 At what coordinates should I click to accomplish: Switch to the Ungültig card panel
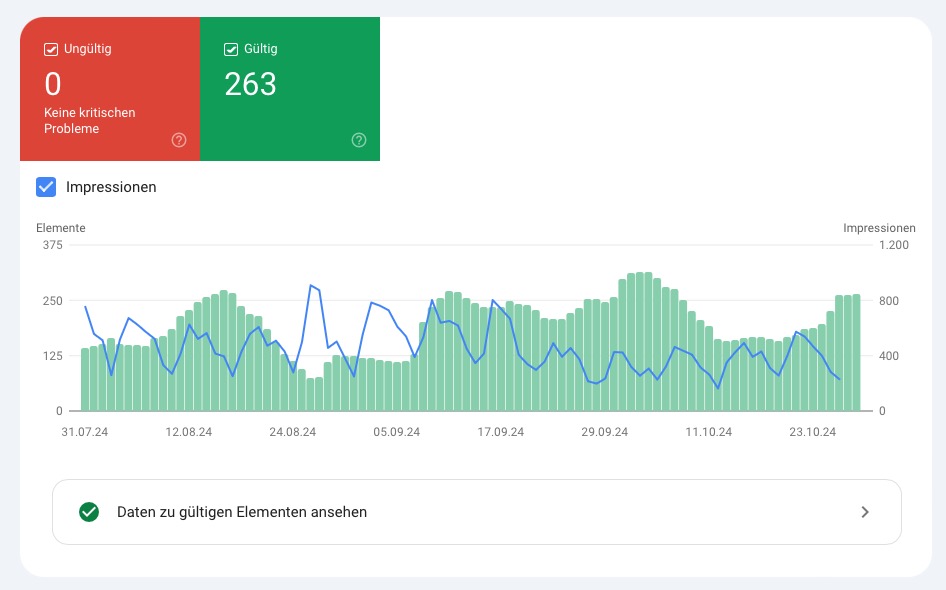[110, 88]
